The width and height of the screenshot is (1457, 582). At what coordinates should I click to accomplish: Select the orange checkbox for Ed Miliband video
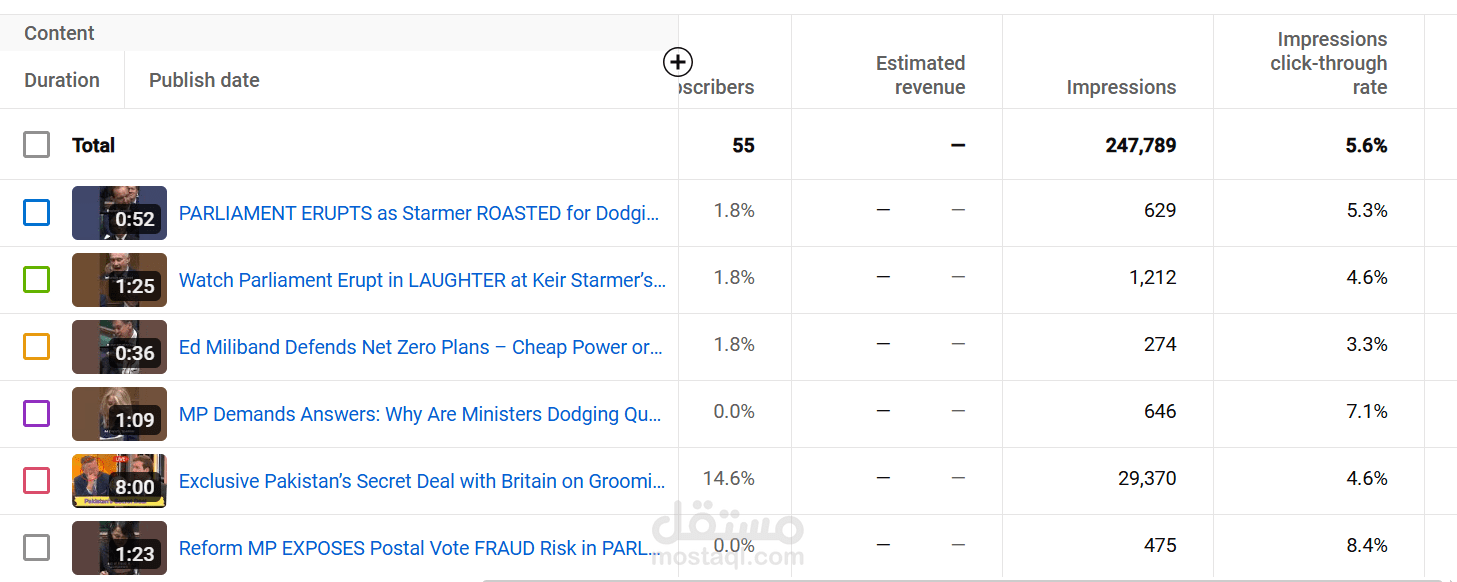(x=37, y=346)
